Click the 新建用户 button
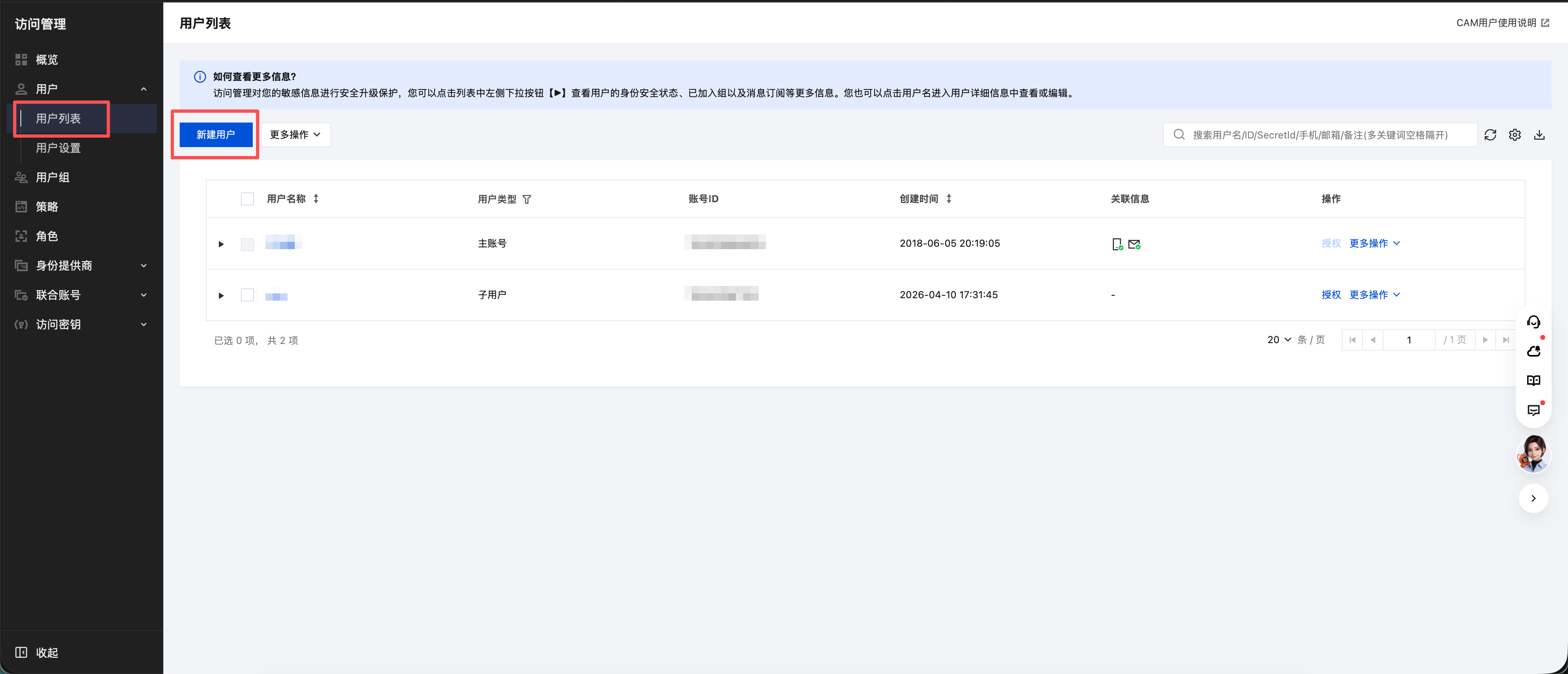The width and height of the screenshot is (1568, 674). (216, 134)
